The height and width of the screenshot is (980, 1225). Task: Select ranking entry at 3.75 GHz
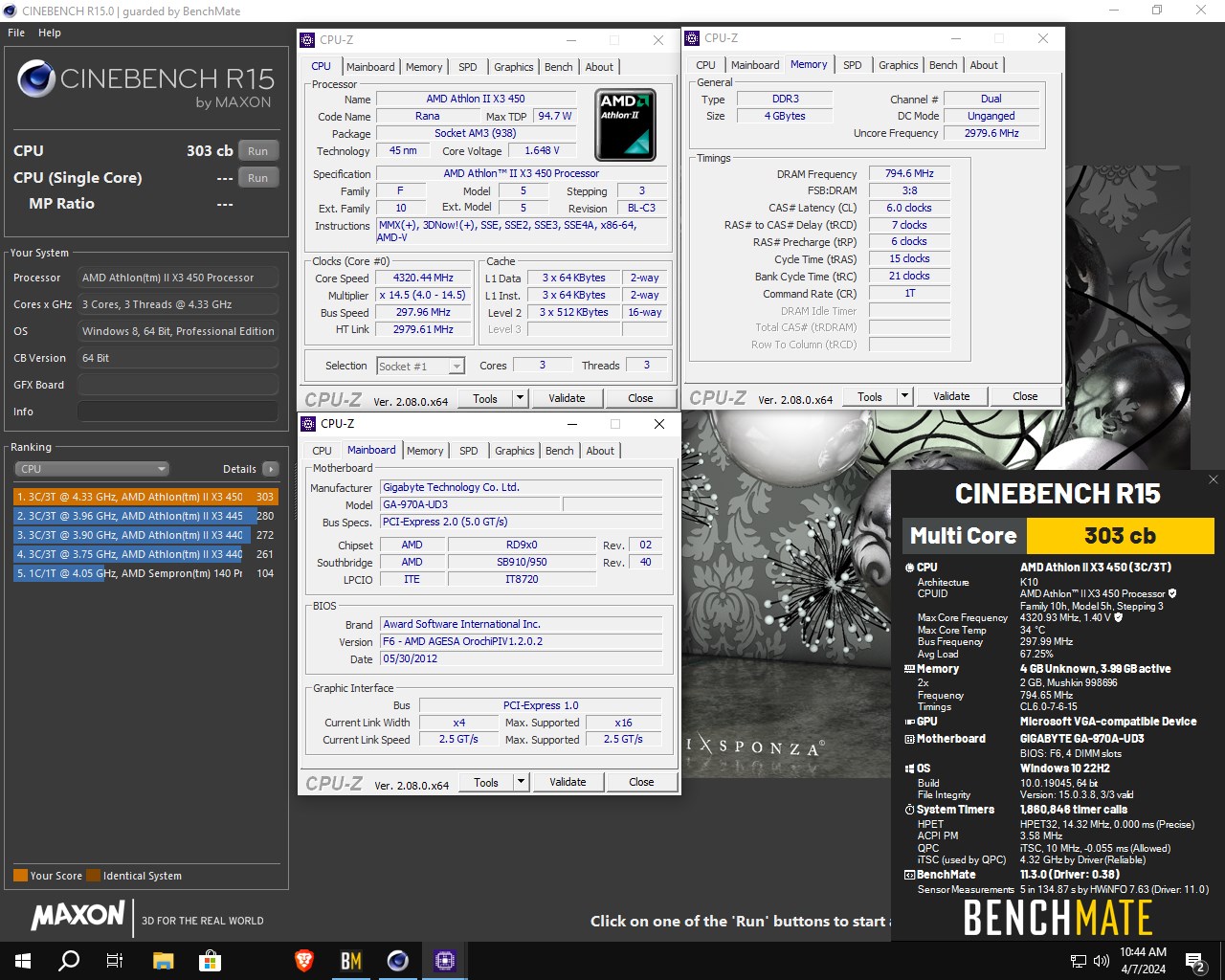tap(145, 554)
